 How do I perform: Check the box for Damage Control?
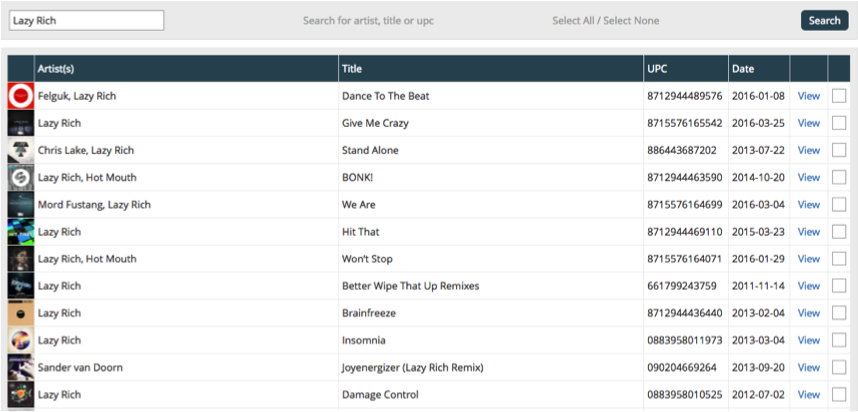(839, 394)
